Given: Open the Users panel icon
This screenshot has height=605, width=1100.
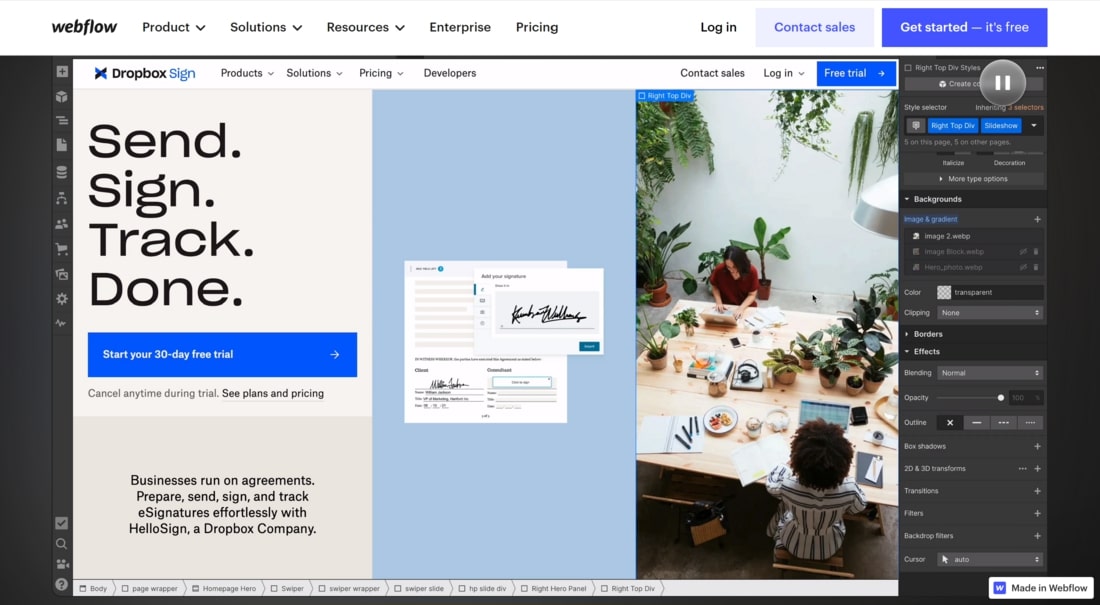Looking at the screenshot, I should [62, 224].
